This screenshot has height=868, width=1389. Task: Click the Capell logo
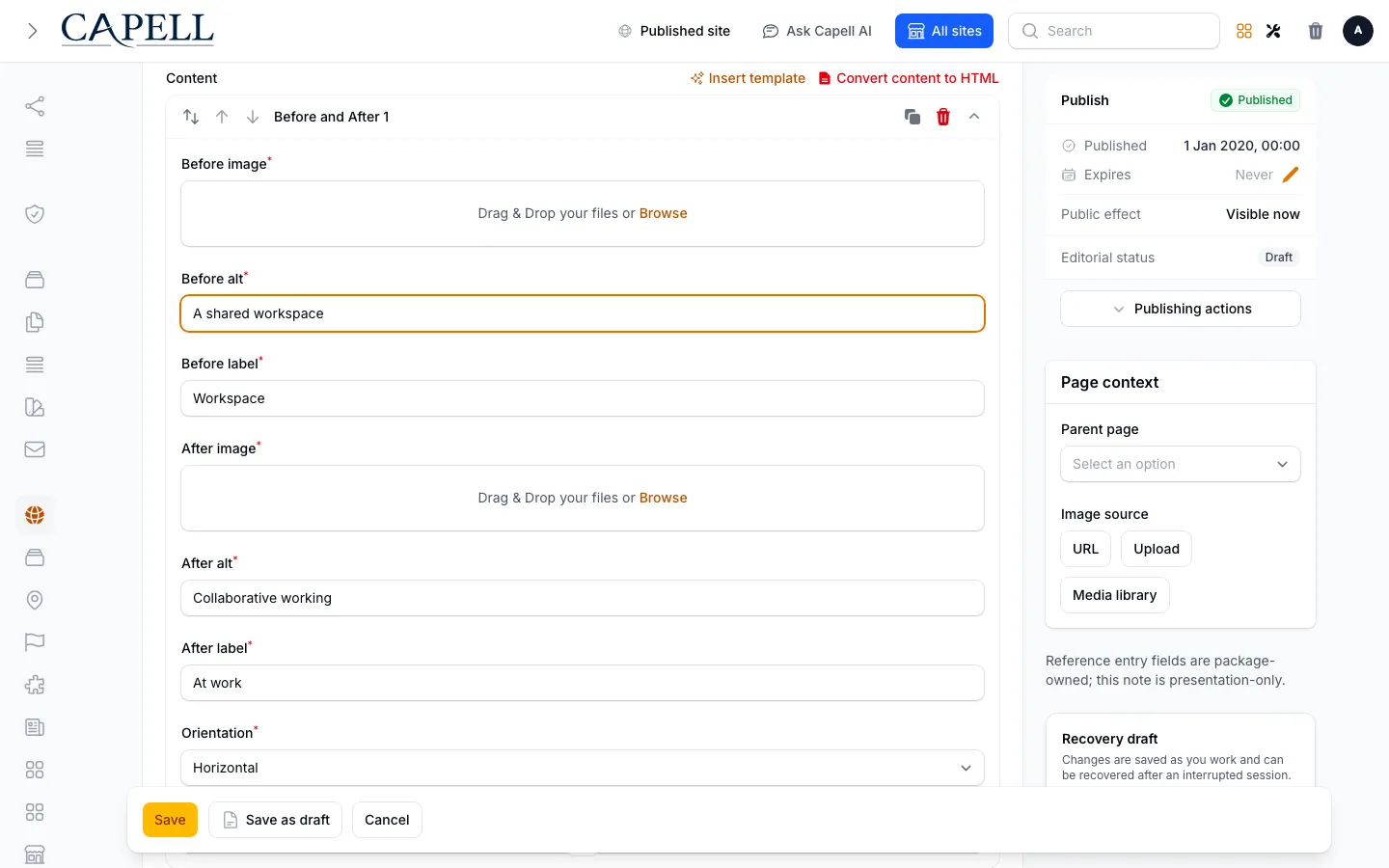tap(137, 30)
